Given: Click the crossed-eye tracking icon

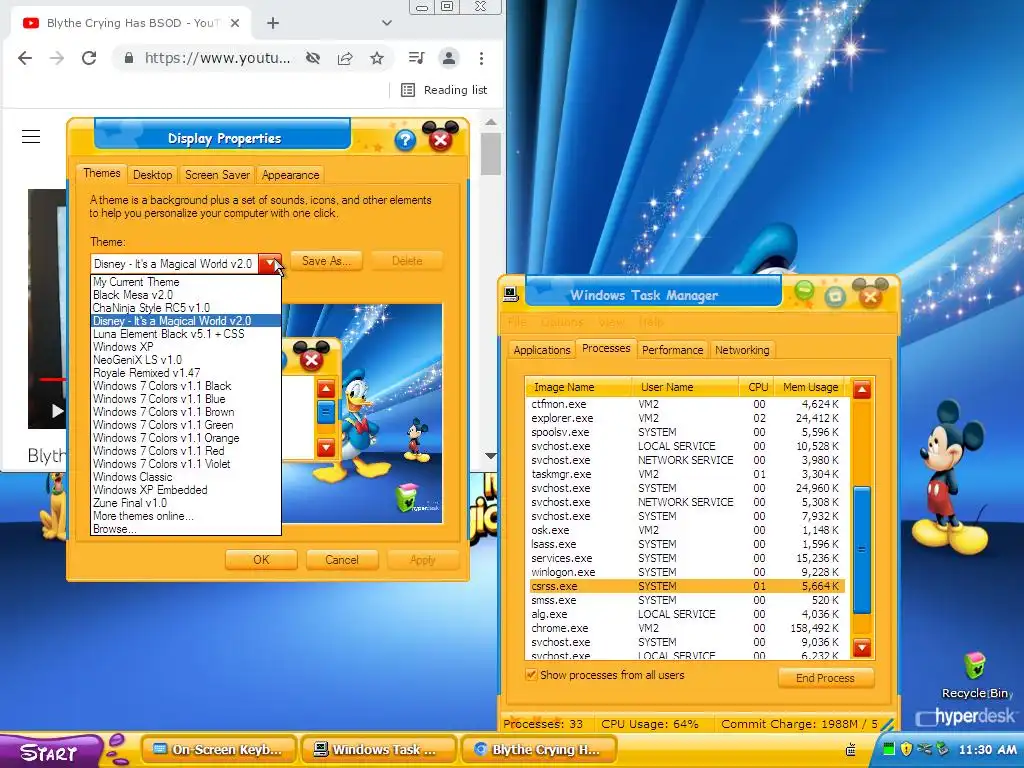Looking at the screenshot, I should (x=313, y=58).
